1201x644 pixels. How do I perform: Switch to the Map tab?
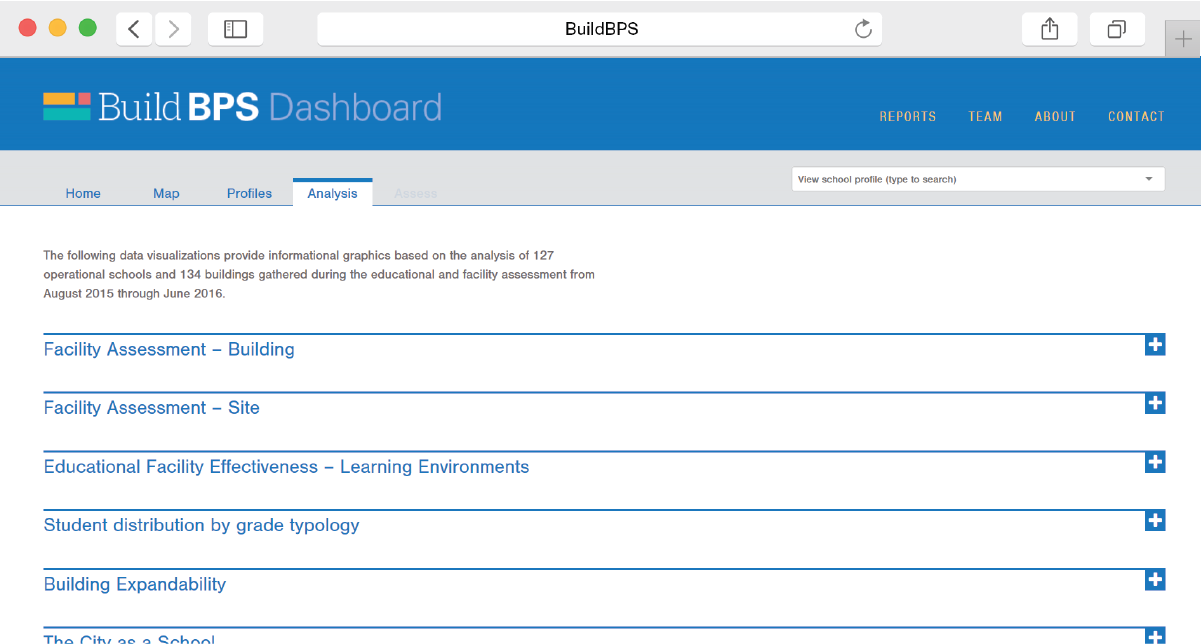pyautogui.click(x=166, y=193)
